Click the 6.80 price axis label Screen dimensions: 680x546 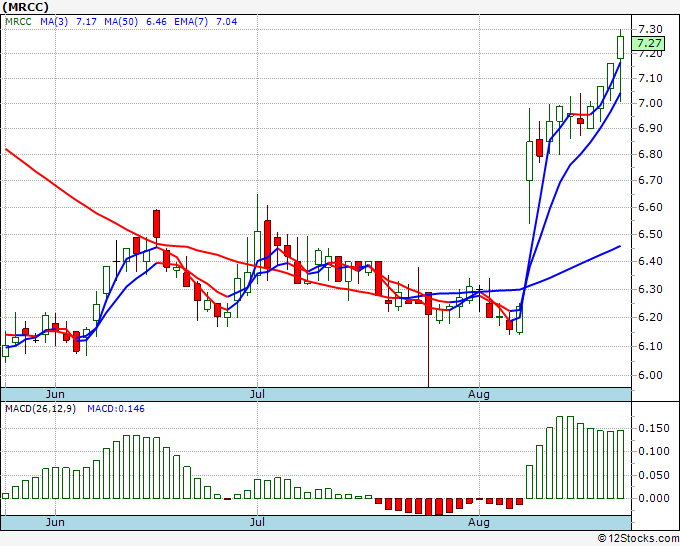pos(651,154)
